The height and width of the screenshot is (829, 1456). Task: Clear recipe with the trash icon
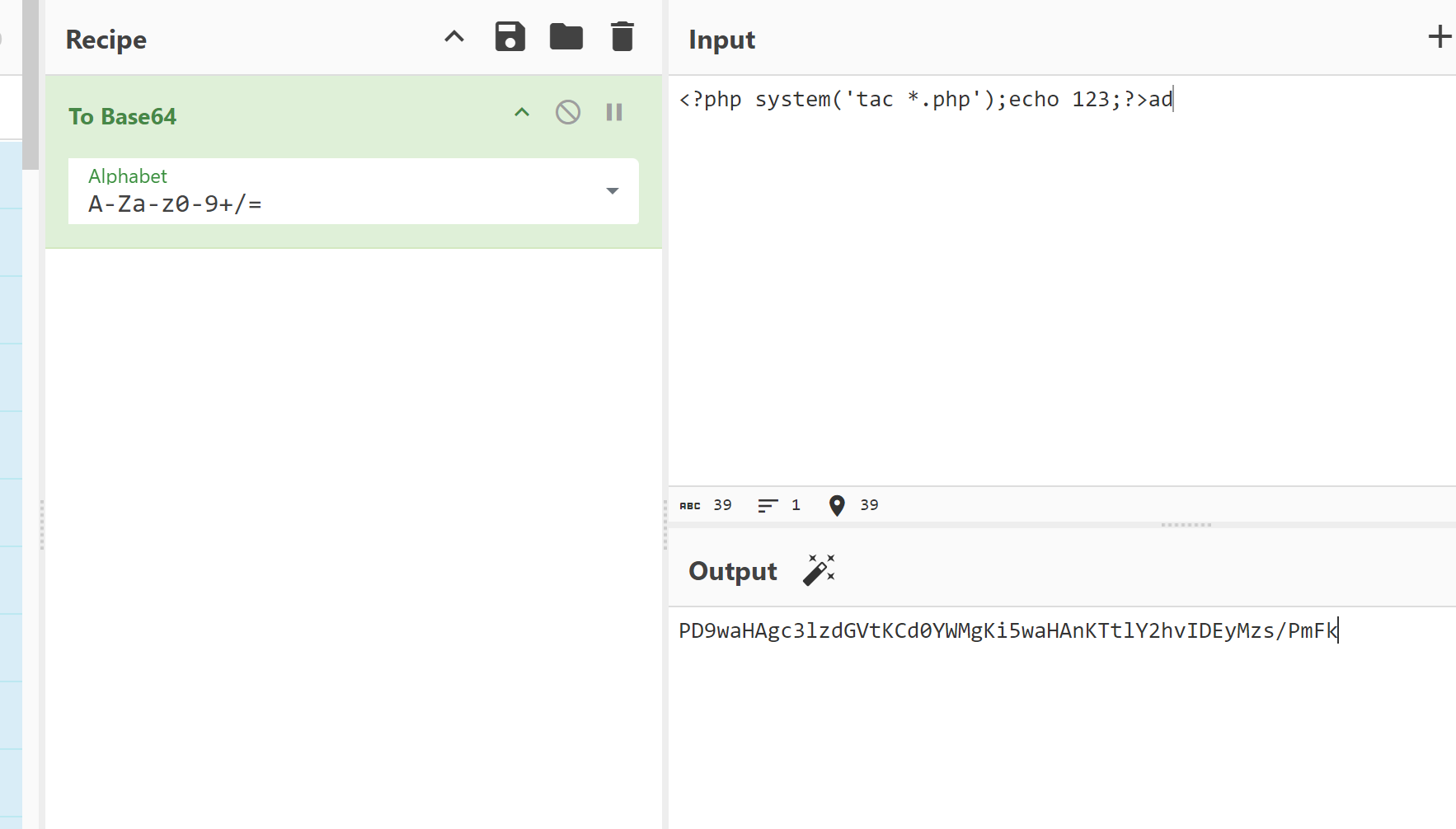click(x=622, y=37)
